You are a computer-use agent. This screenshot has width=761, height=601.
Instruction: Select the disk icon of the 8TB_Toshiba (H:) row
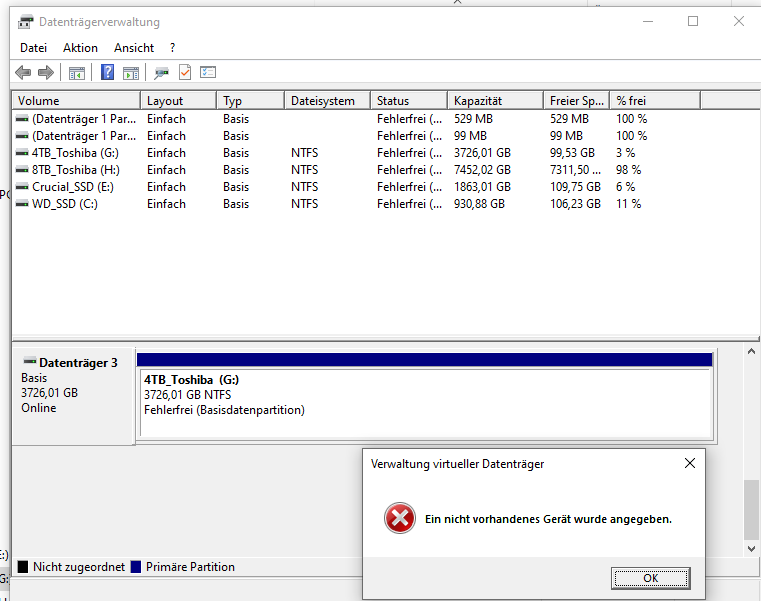coord(22,170)
